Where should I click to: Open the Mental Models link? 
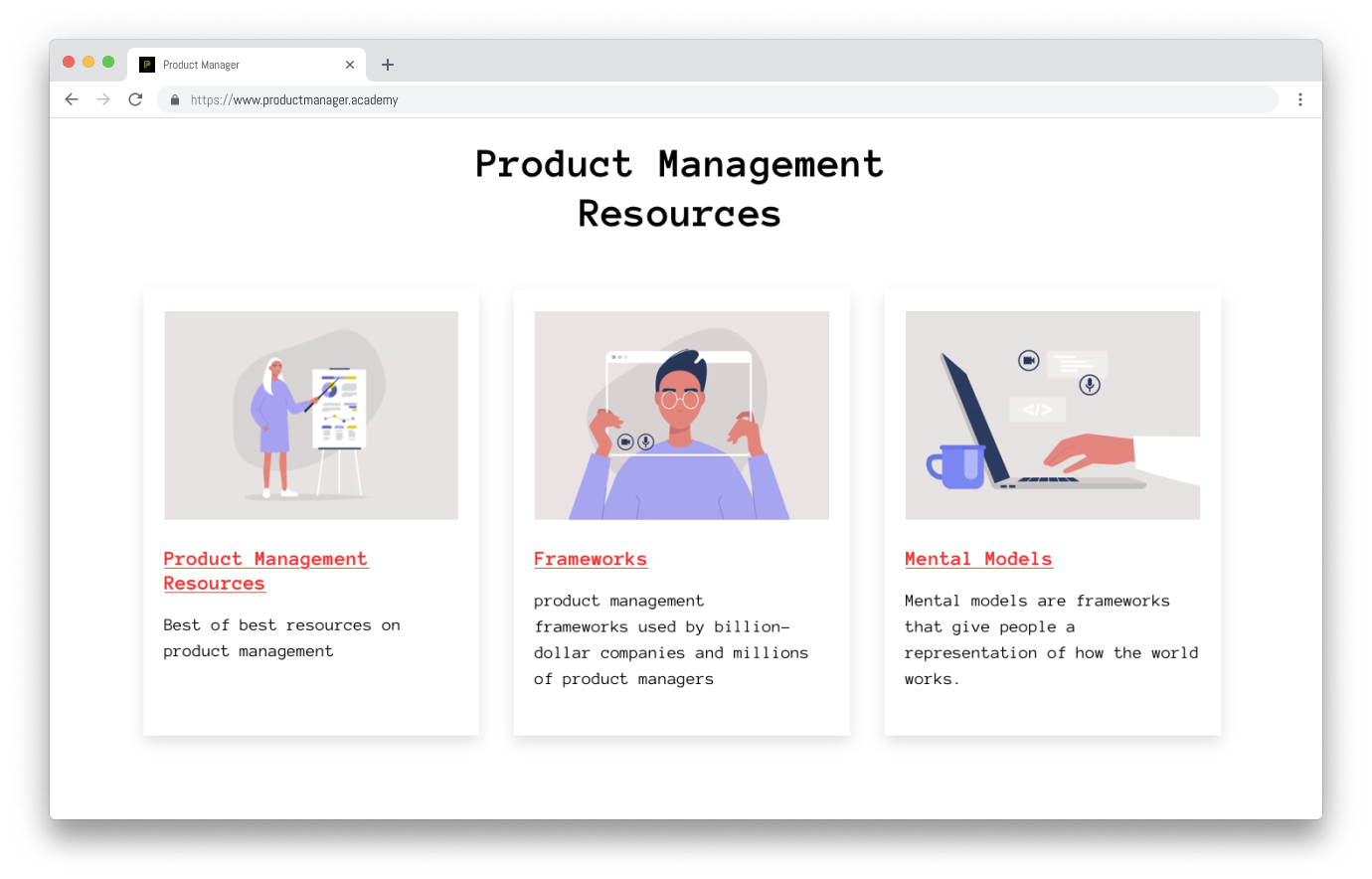click(978, 559)
